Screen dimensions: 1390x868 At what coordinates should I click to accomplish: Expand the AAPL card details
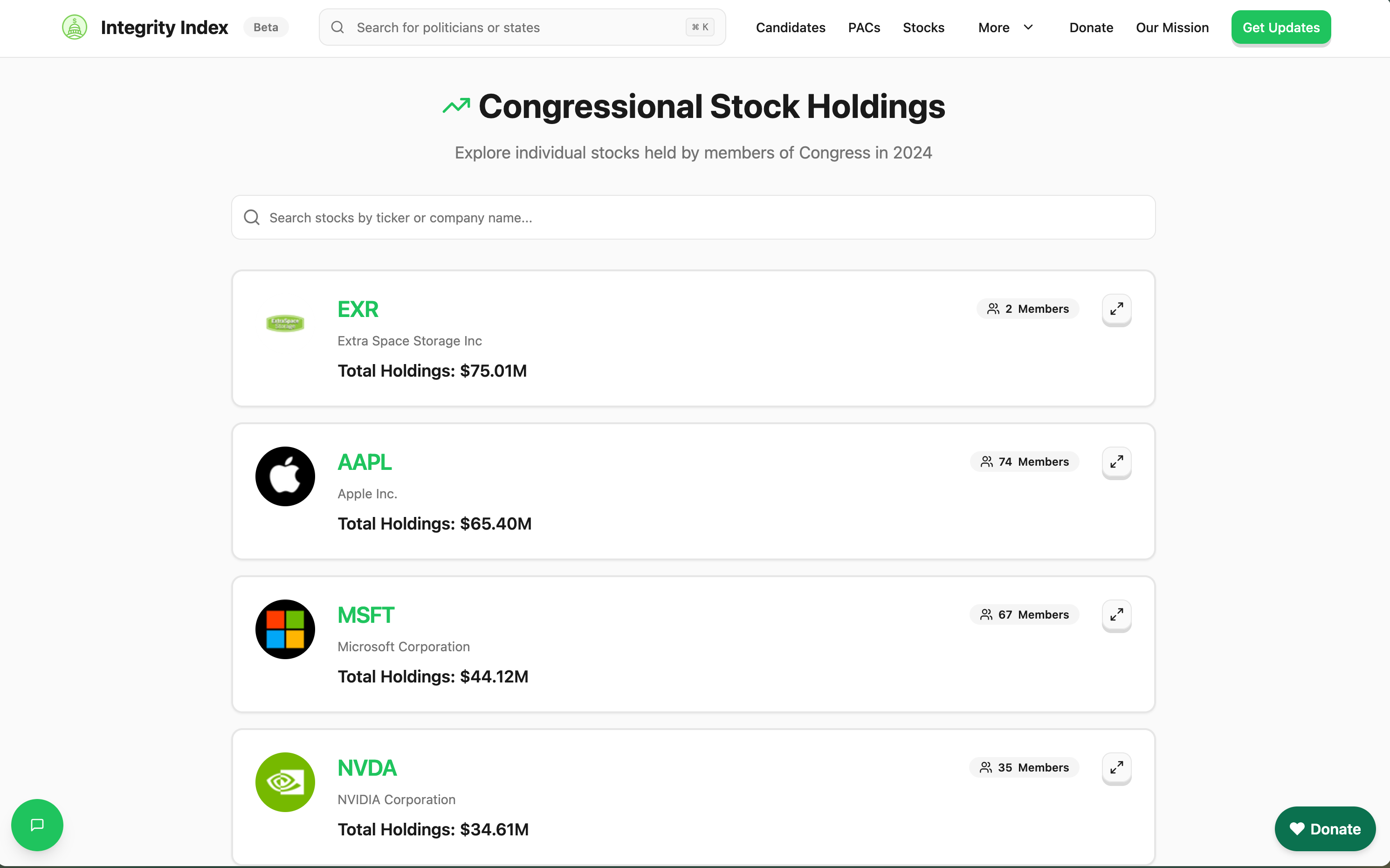1116,462
